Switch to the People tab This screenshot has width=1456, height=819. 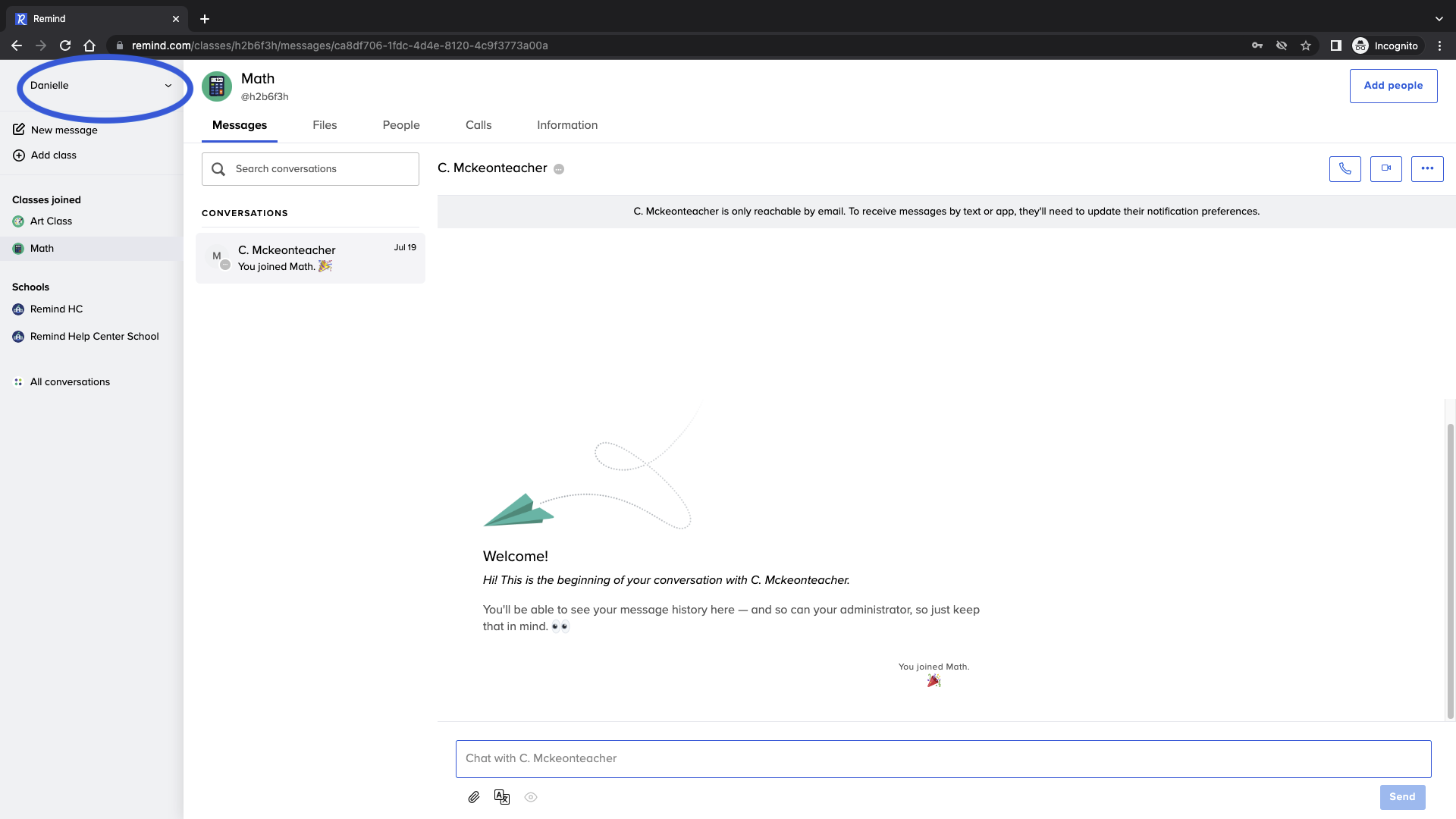(400, 125)
